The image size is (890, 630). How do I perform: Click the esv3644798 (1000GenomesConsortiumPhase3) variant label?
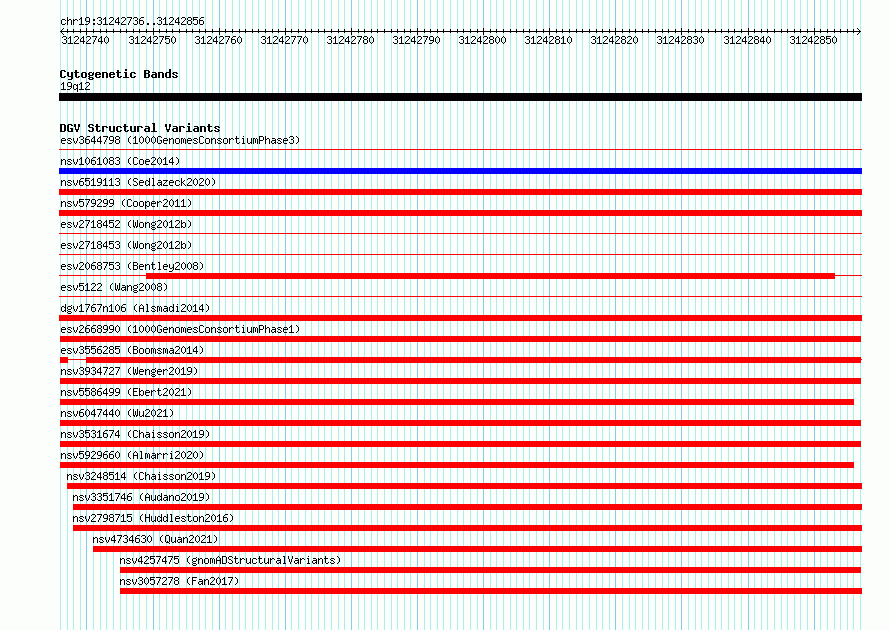pyautogui.click(x=180, y=140)
